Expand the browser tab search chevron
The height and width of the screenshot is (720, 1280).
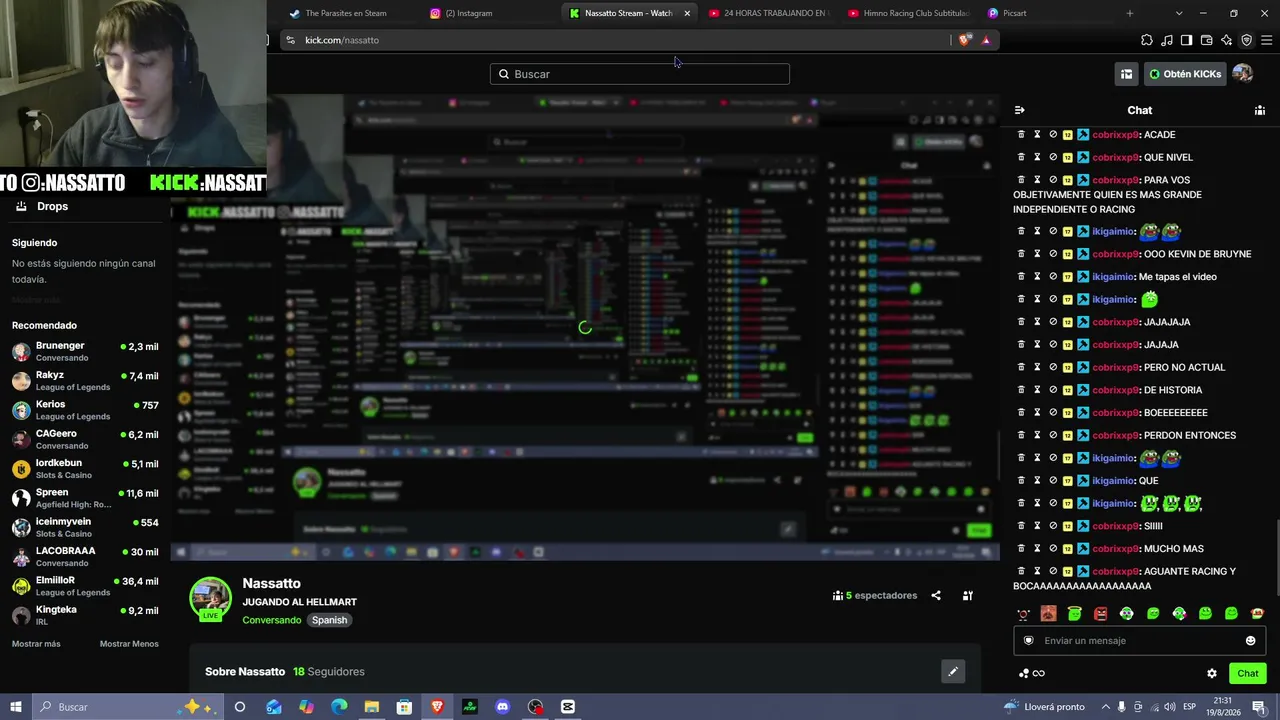[1179, 13]
